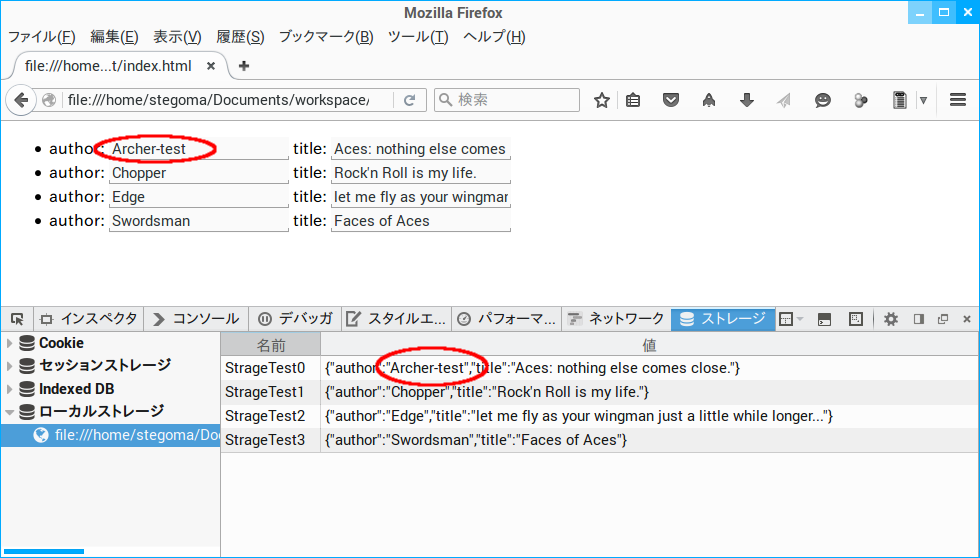
Task: Open the ブックマーク(B) menu
Action: pyautogui.click(x=326, y=37)
